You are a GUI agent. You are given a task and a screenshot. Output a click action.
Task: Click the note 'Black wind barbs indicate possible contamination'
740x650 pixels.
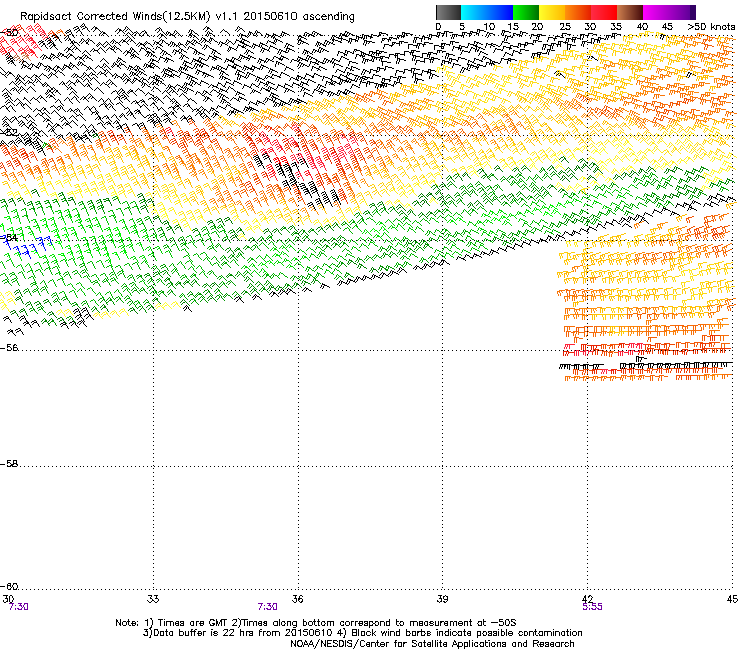(467, 633)
